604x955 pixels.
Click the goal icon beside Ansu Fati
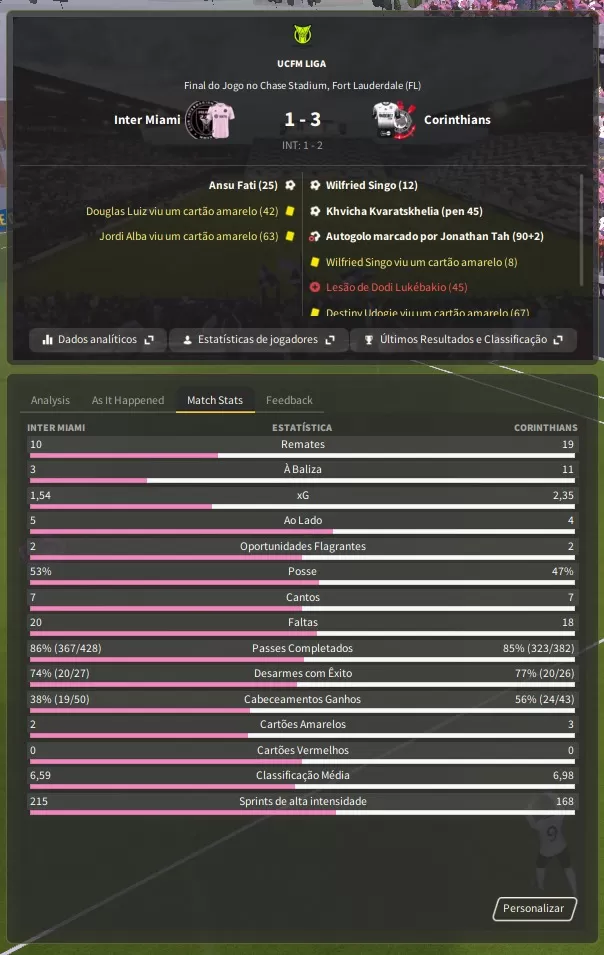[x=290, y=185]
